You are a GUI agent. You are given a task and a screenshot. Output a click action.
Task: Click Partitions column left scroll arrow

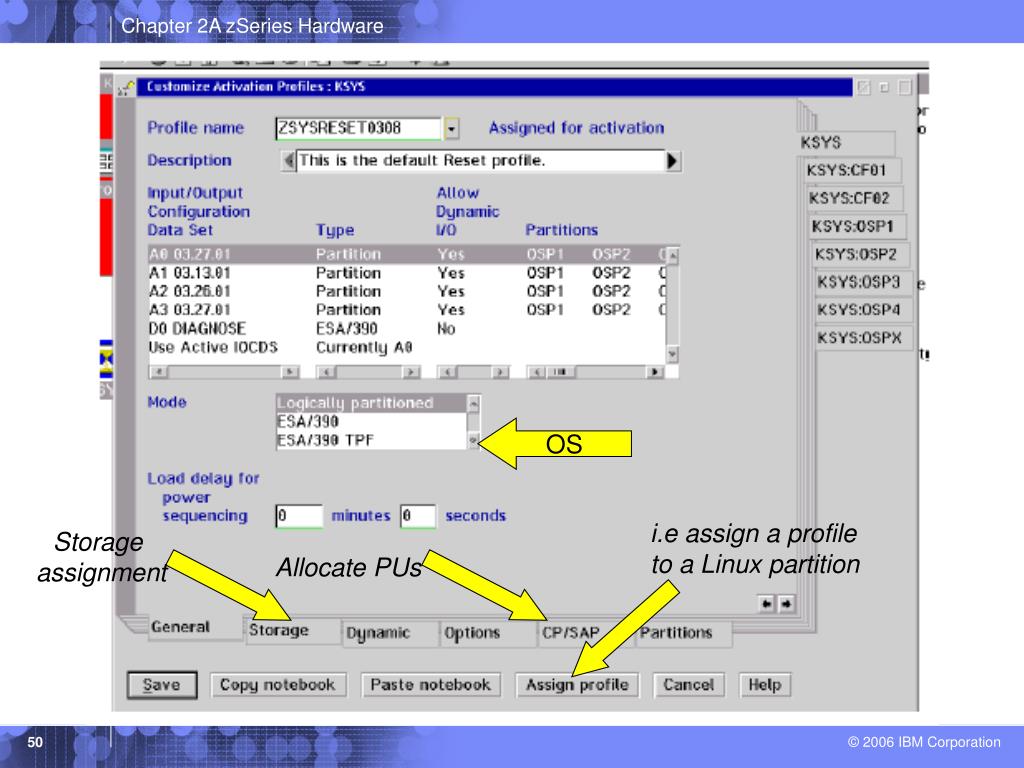(537, 372)
